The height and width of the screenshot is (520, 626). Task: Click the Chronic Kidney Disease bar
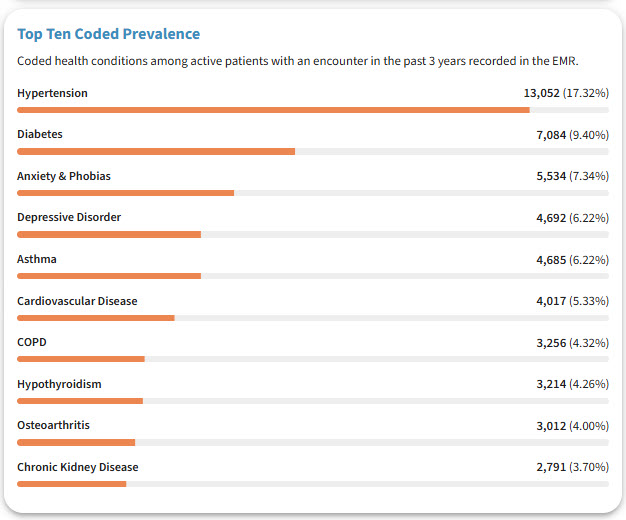coord(72,484)
